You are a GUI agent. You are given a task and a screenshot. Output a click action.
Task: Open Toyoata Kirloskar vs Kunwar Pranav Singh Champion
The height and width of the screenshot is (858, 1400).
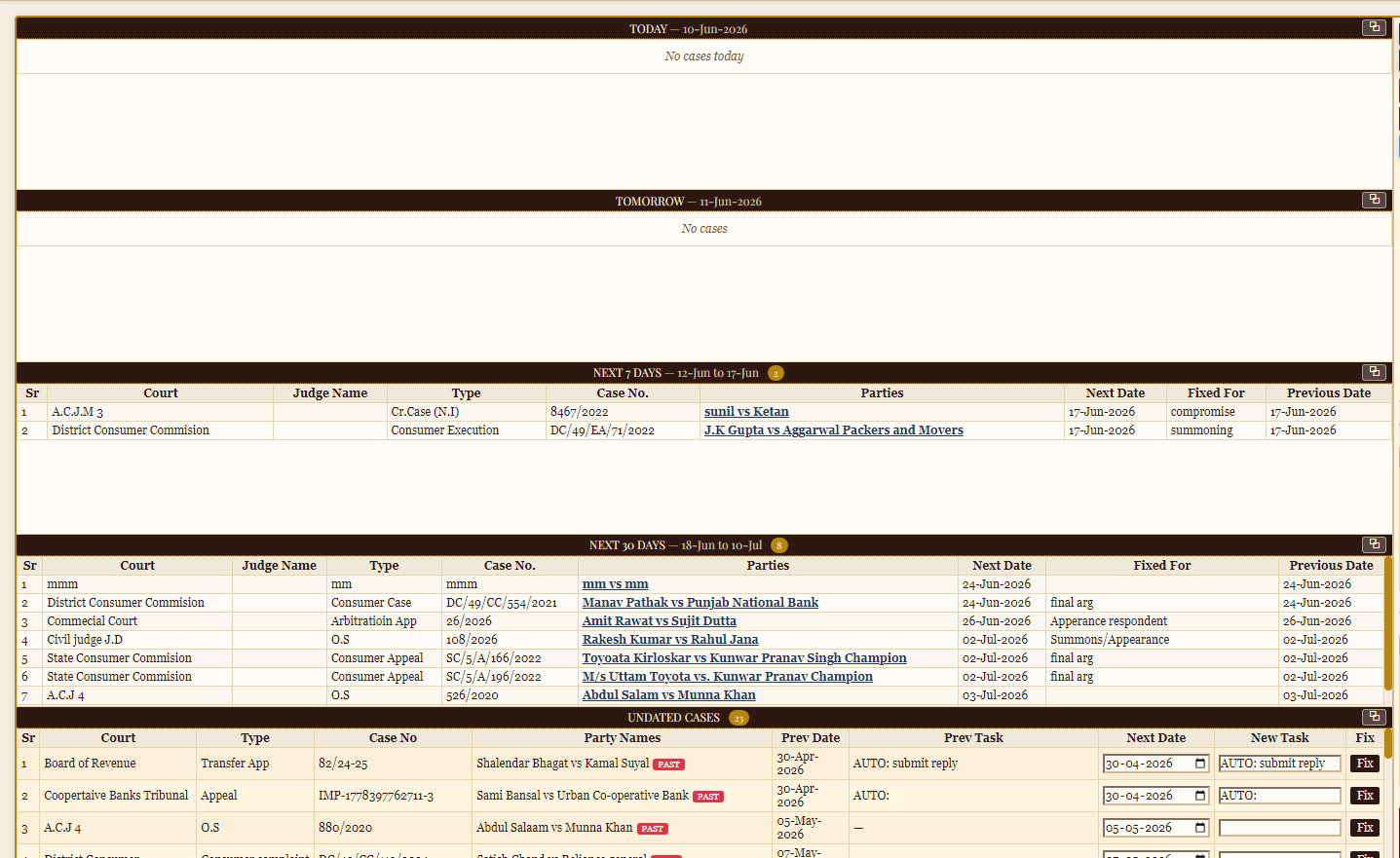(744, 658)
